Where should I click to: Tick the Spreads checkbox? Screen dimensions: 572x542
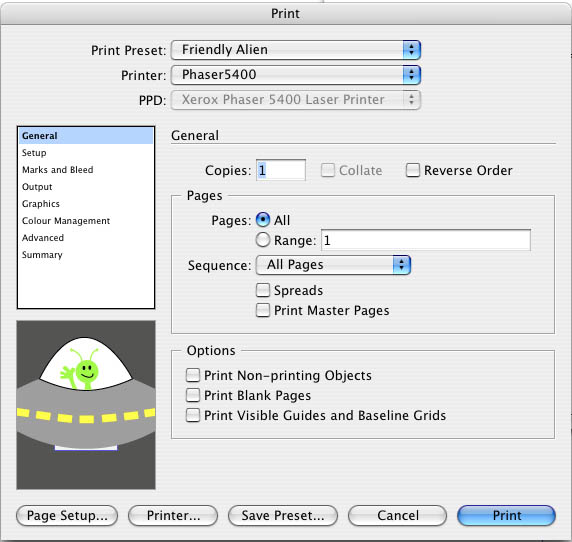click(263, 290)
